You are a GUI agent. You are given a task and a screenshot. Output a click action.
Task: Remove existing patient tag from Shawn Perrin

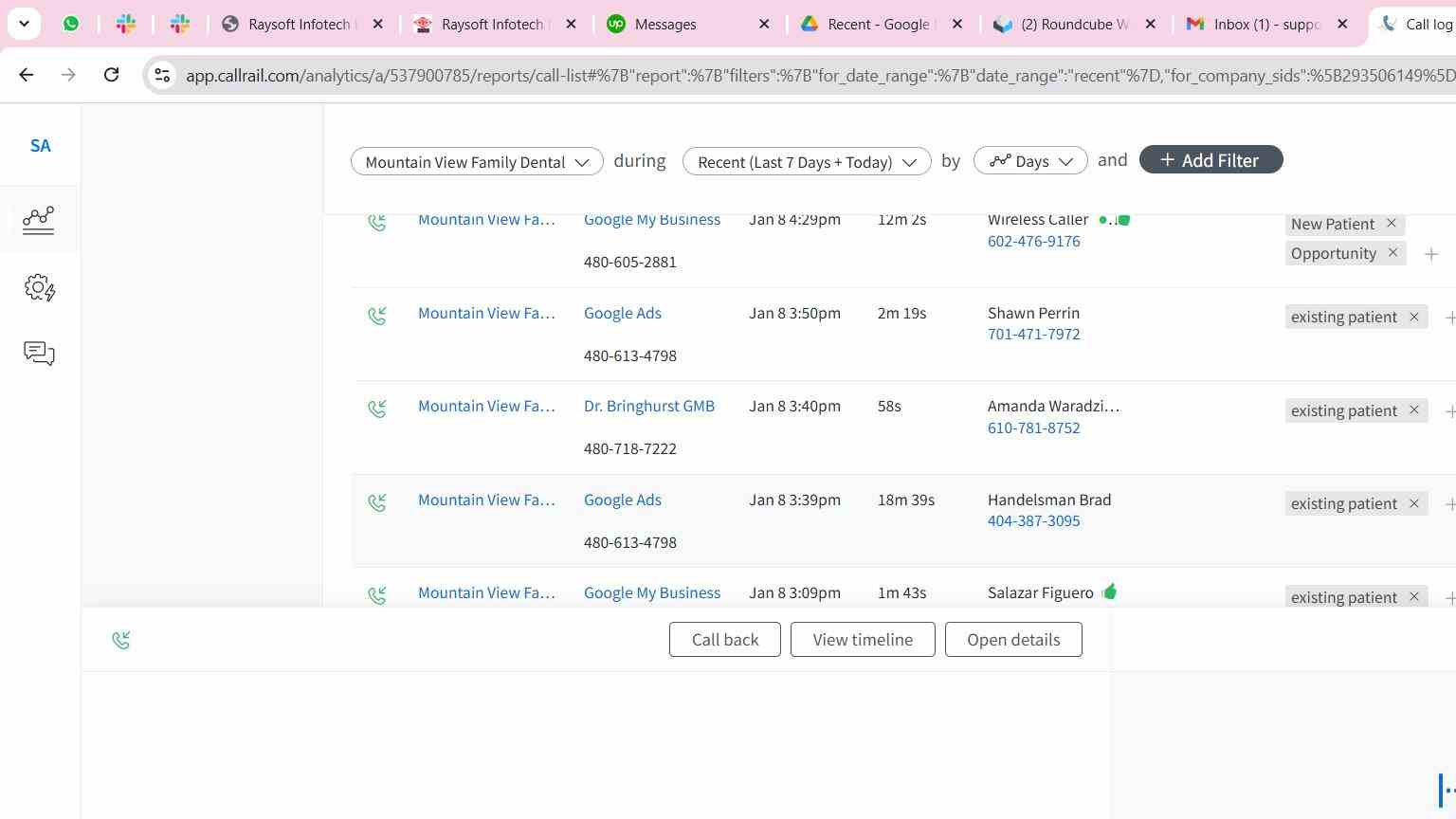[x=1413, y=317]
